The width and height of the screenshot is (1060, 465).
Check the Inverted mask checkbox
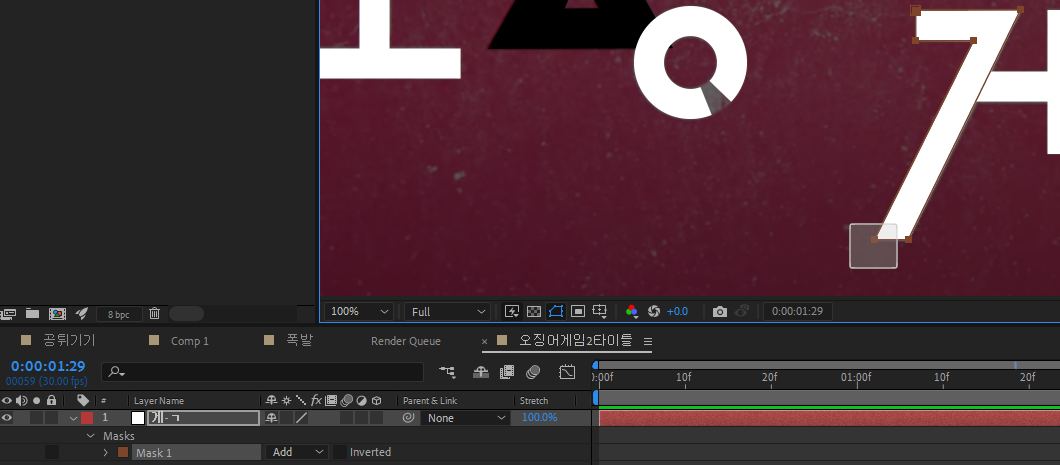point(340,452)
